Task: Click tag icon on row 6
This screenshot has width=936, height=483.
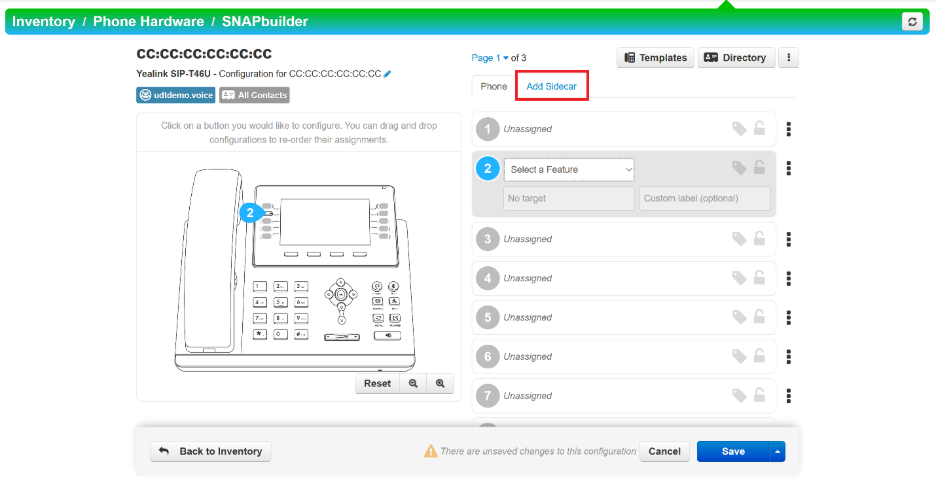Action: tap(740, 356)
